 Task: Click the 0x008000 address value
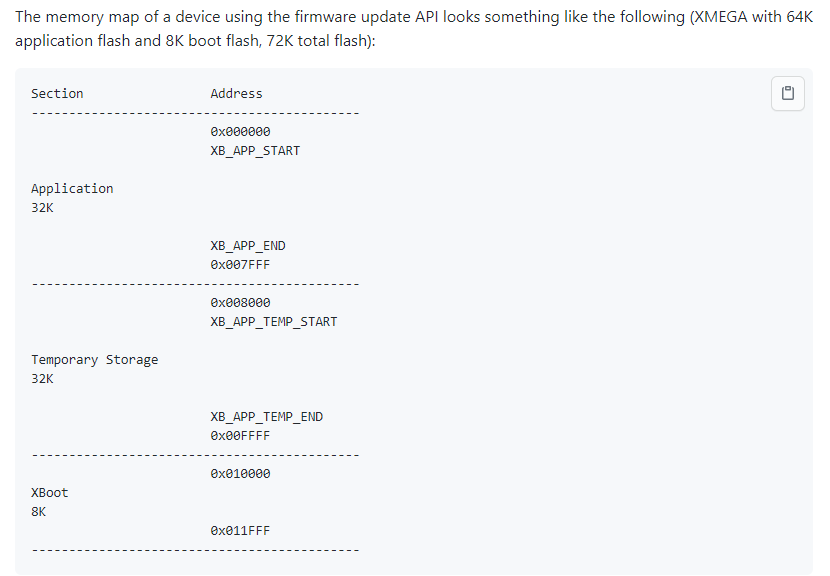(240, 303)
